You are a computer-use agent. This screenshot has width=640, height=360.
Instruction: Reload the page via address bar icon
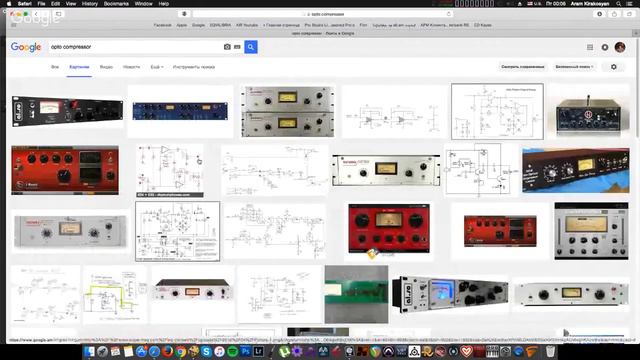[449, 14]
